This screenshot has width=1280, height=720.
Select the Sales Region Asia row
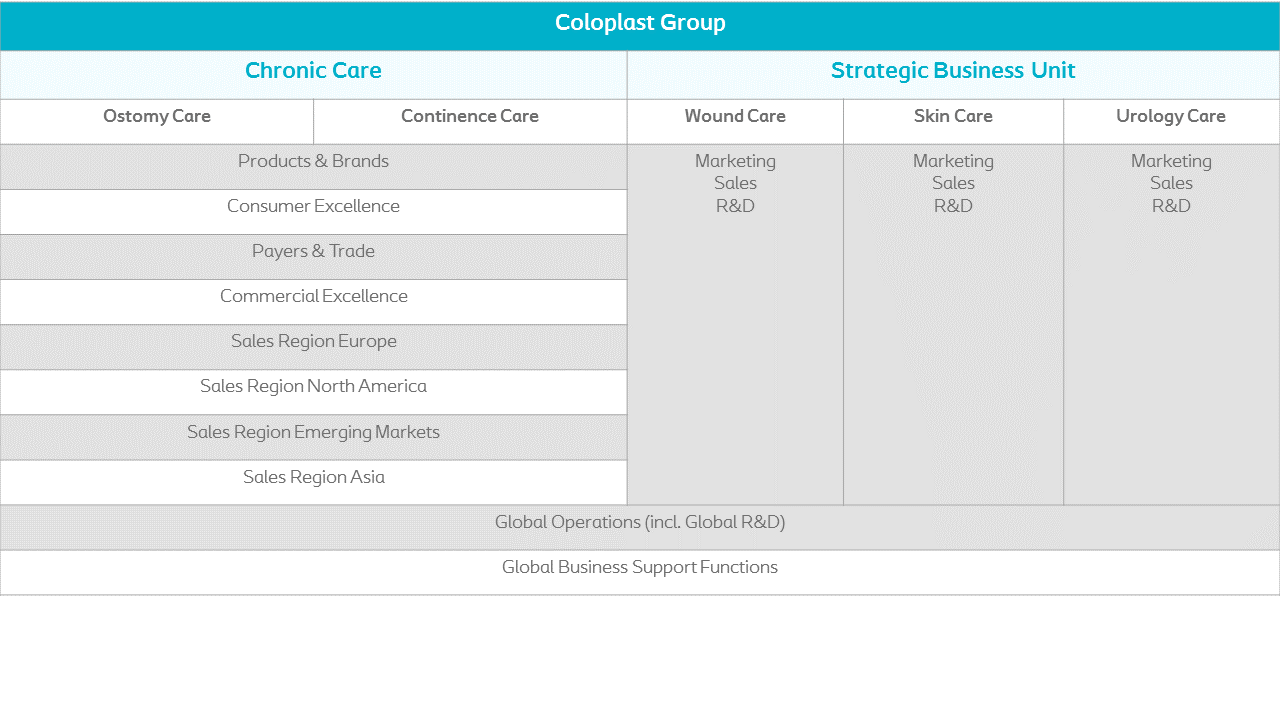tap(313, 482)
